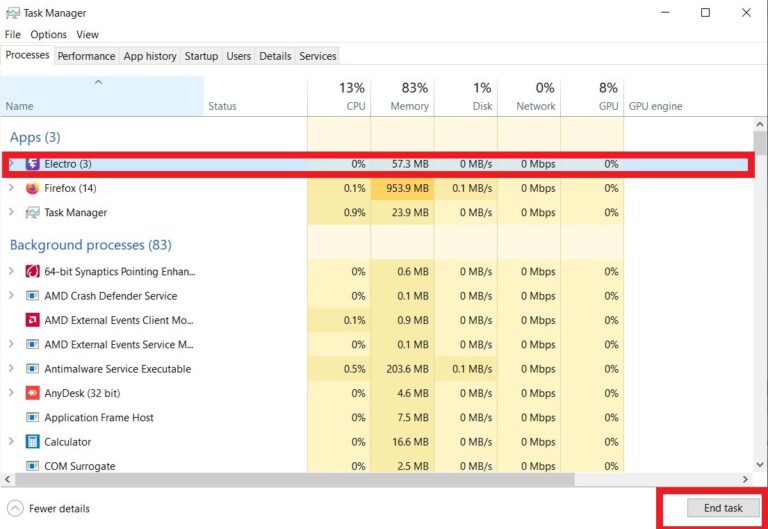Sort processes by Disk column
This screenshot has width=768, height=529.
point(465,96)
